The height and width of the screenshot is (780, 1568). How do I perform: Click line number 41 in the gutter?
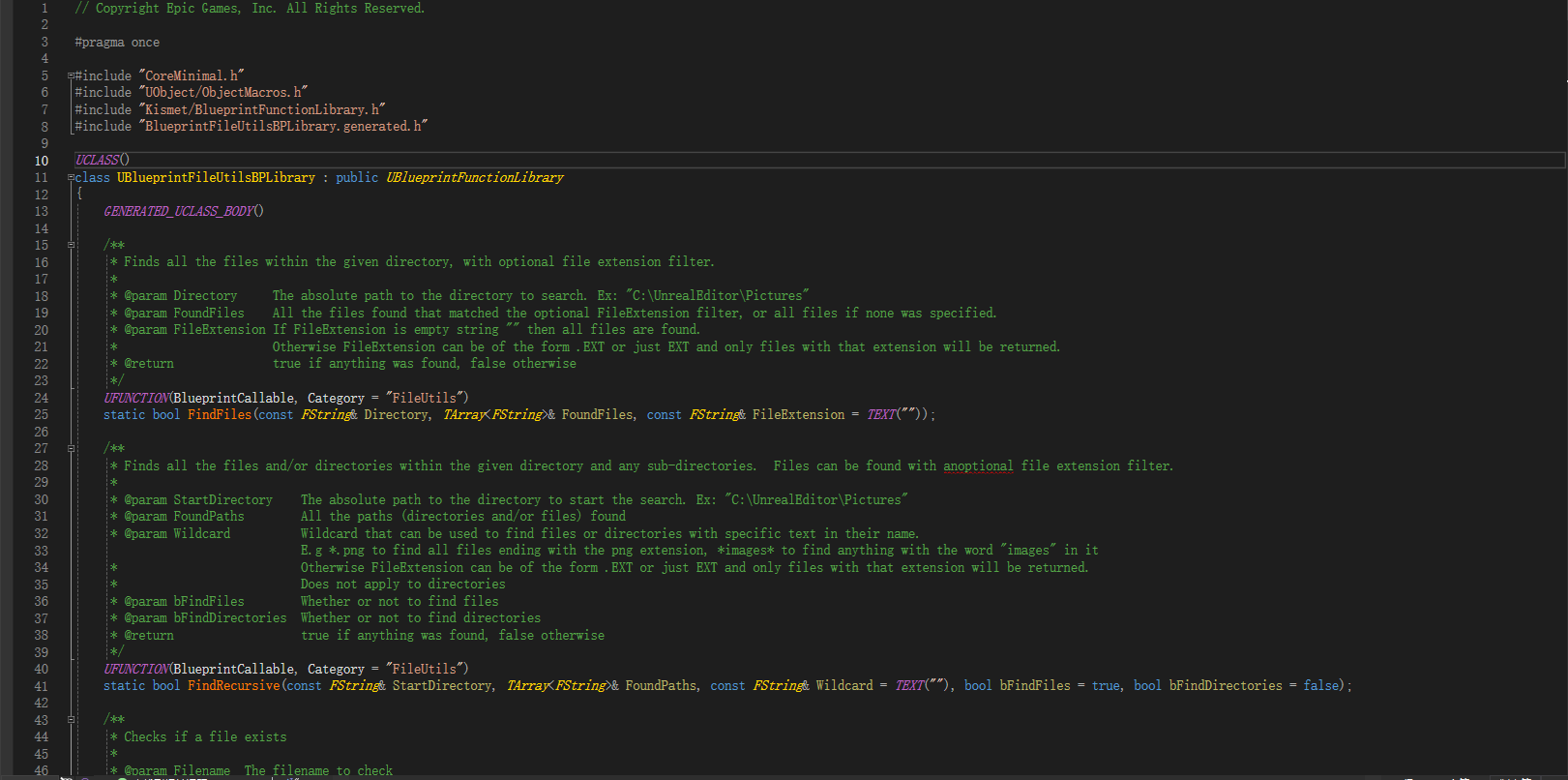pos(42,685)
